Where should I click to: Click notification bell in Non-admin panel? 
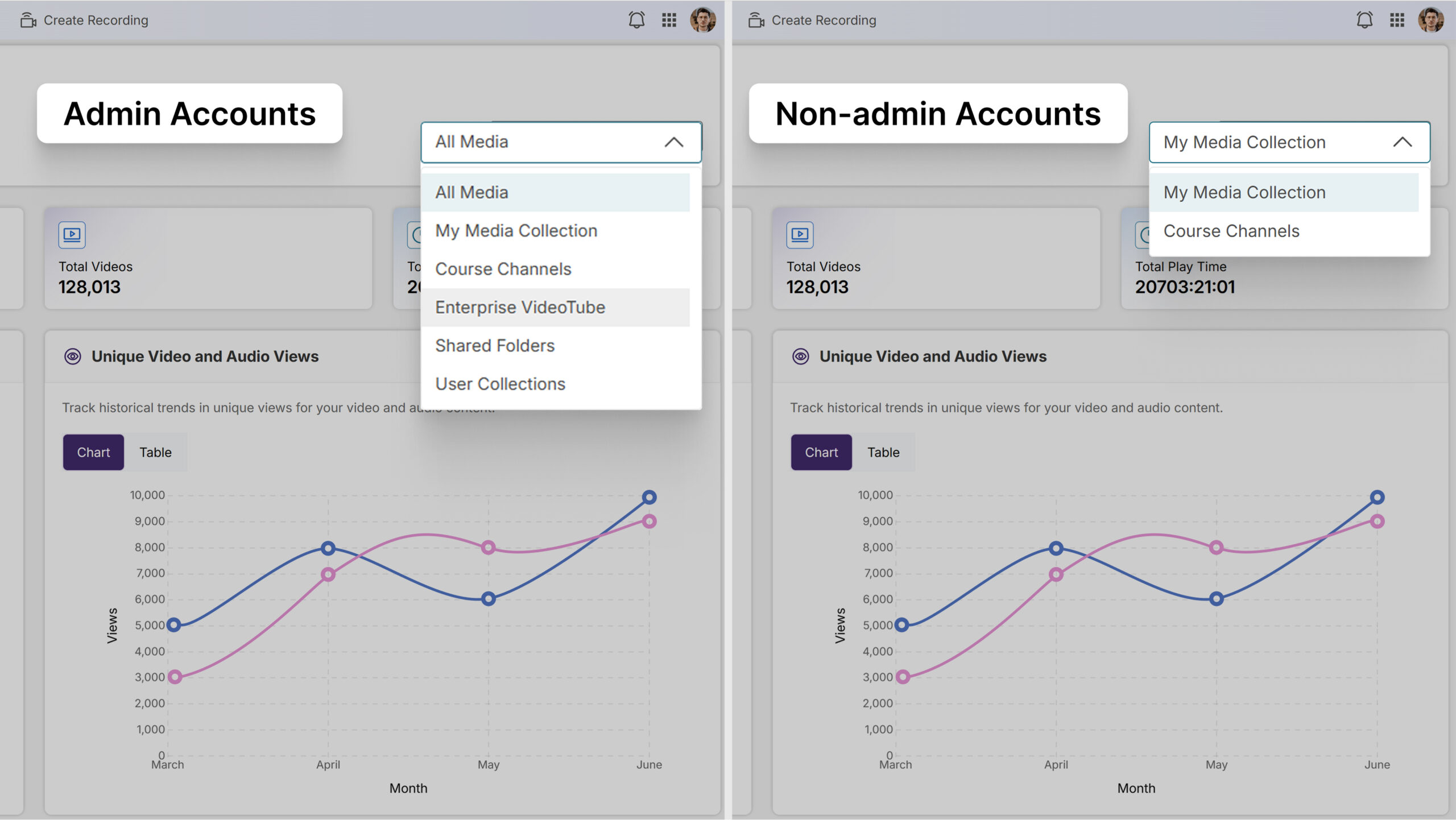coord(1364,20)
